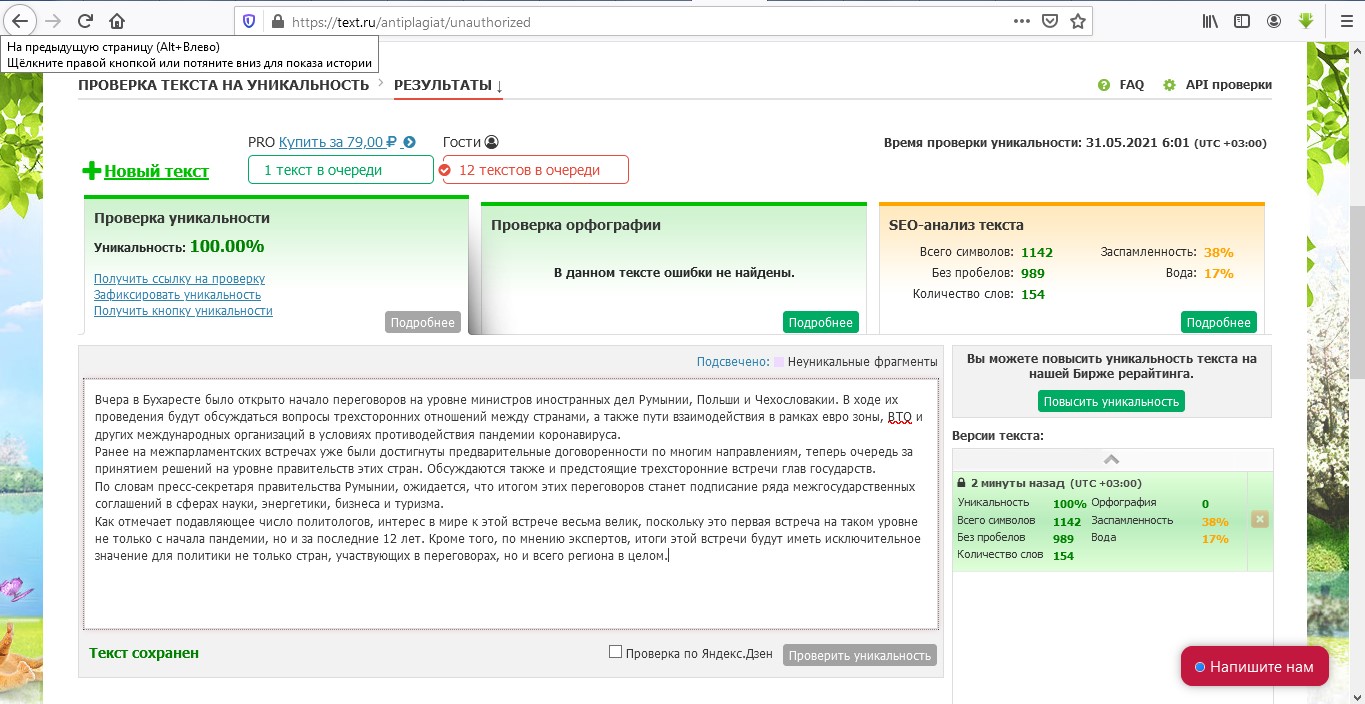Click Получить ссылку на проверку

[x=180, y=279]
